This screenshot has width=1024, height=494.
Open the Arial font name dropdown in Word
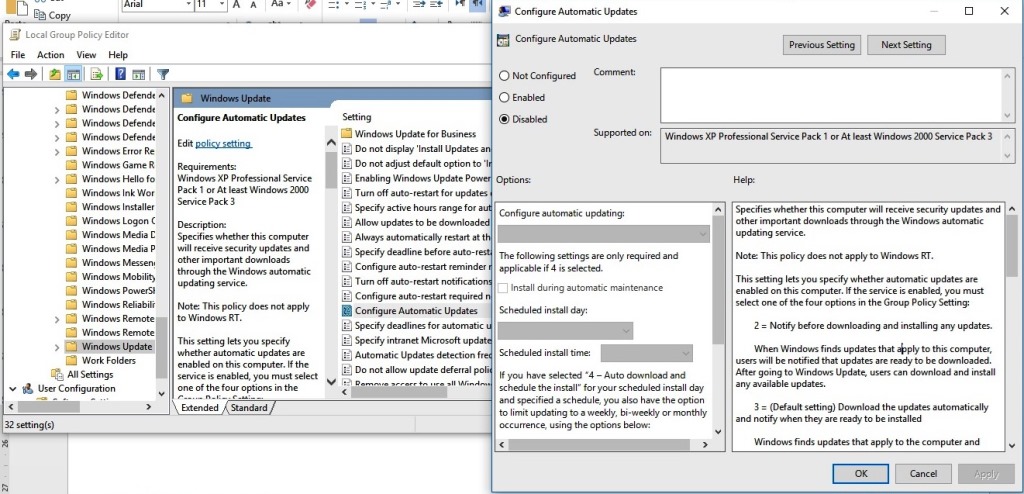point(189,5)
